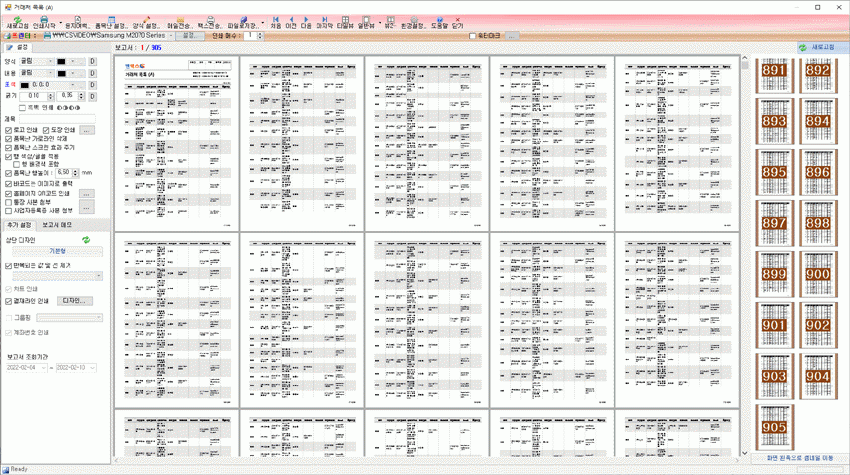This screenshot has height=475, width=850.
Task: Switch to 타일뷰 tile view
Action: (x=345, y=23)
